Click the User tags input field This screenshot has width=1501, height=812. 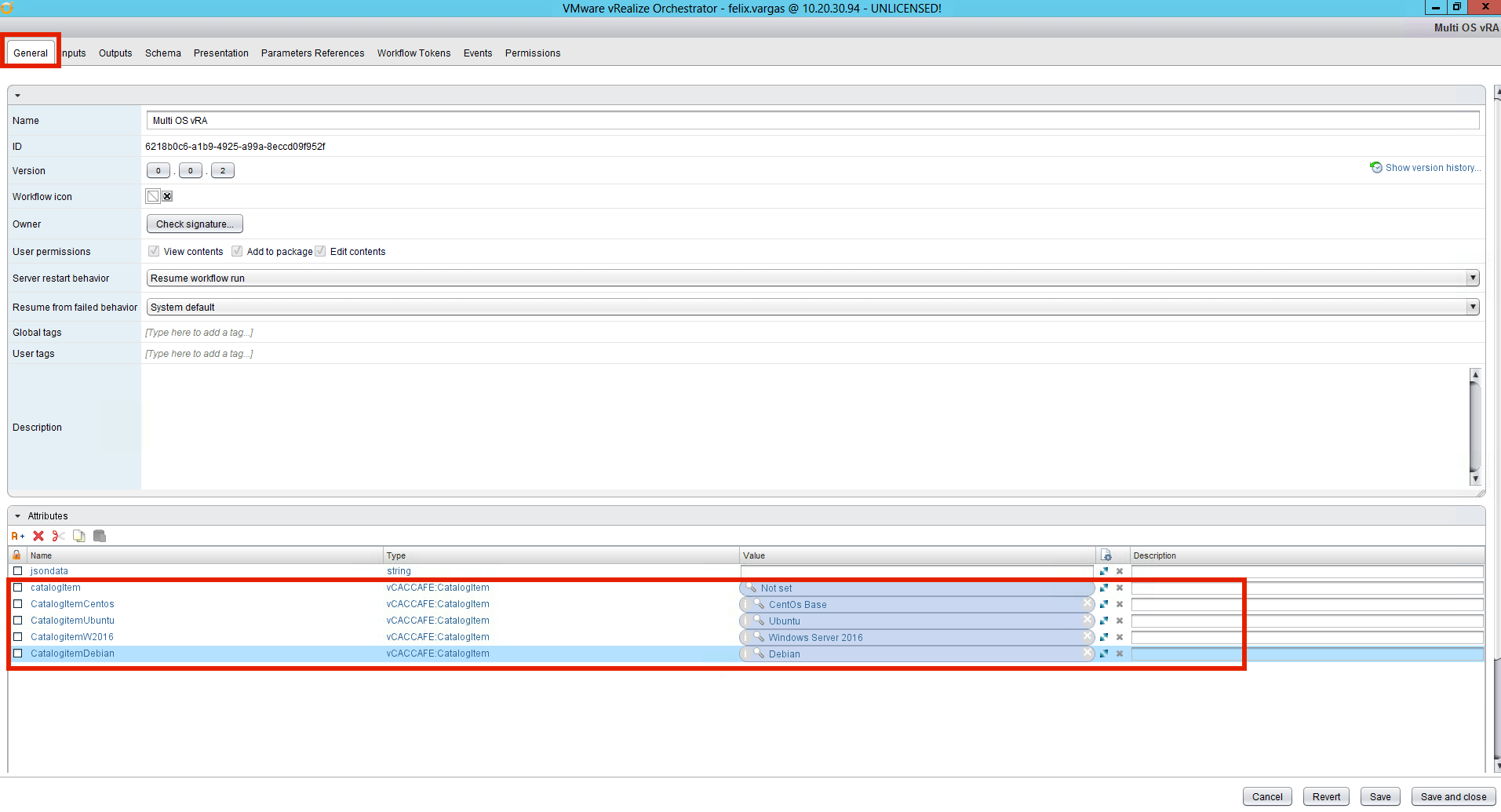(813, 354)
